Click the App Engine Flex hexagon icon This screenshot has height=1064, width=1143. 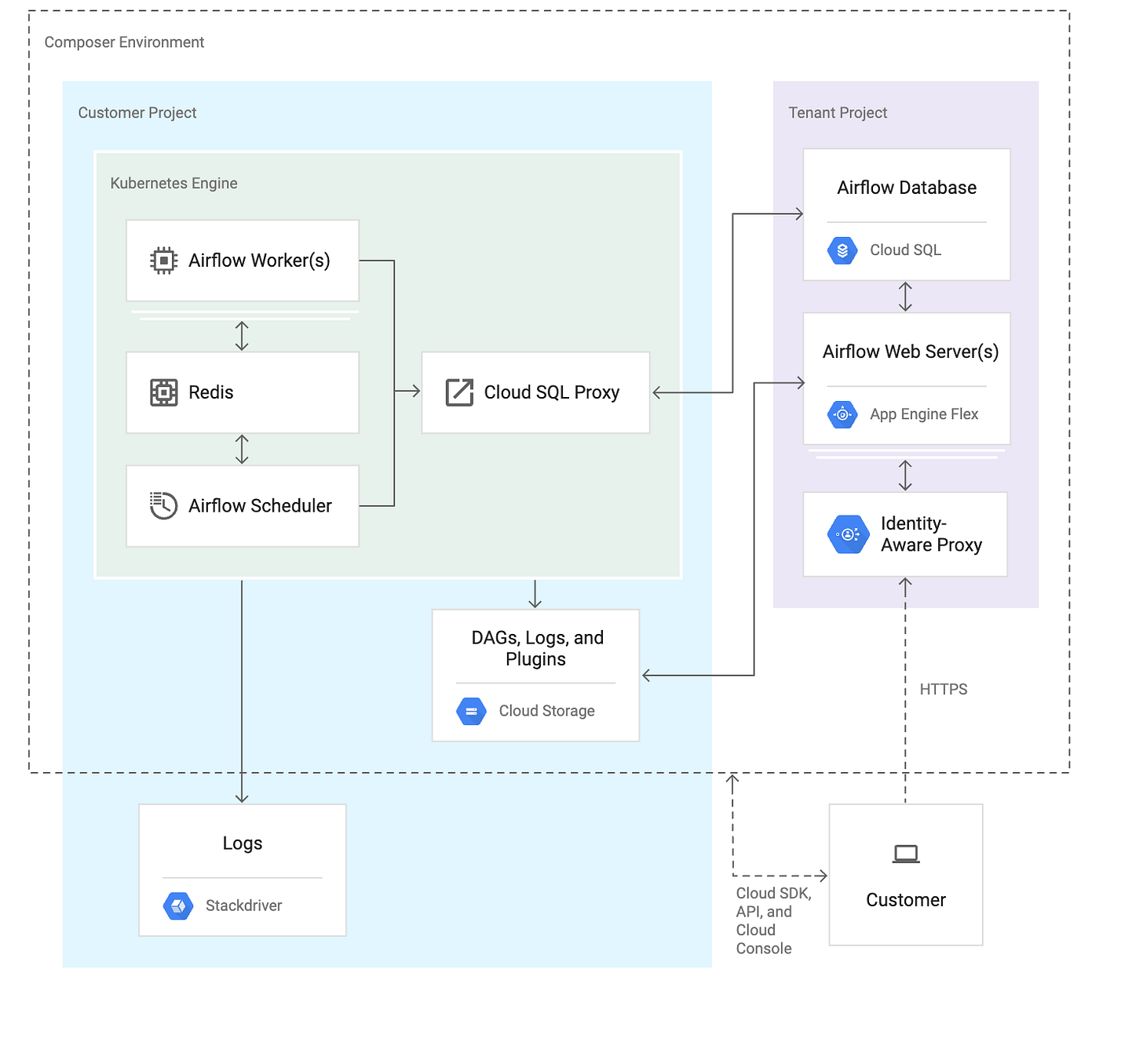pos(842,414)
